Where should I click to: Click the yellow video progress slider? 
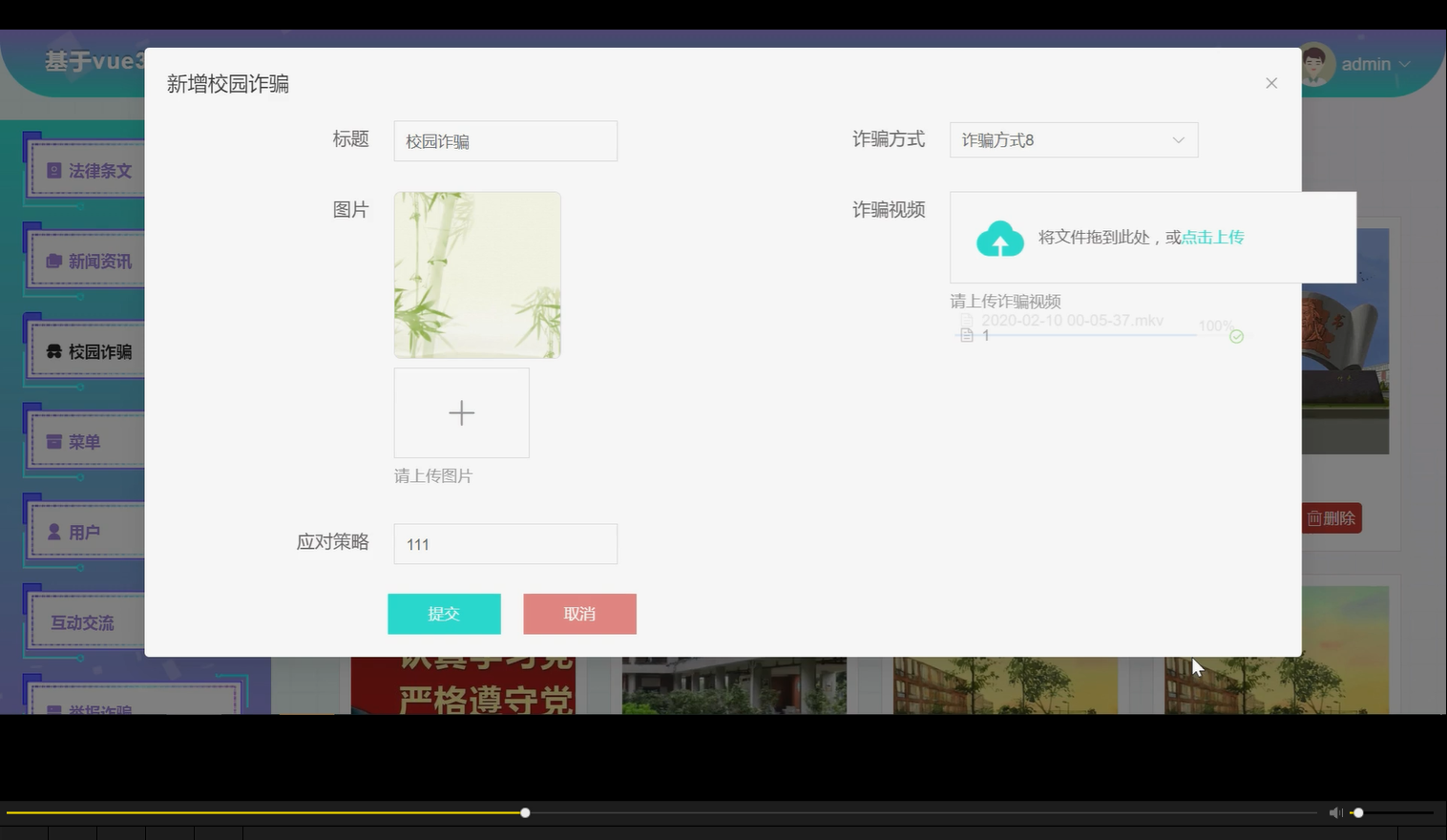(x=523, y=812)
